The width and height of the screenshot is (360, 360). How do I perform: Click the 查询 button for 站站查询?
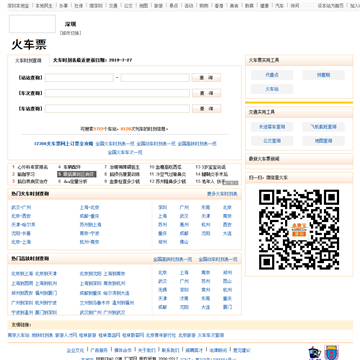point(206,78)
